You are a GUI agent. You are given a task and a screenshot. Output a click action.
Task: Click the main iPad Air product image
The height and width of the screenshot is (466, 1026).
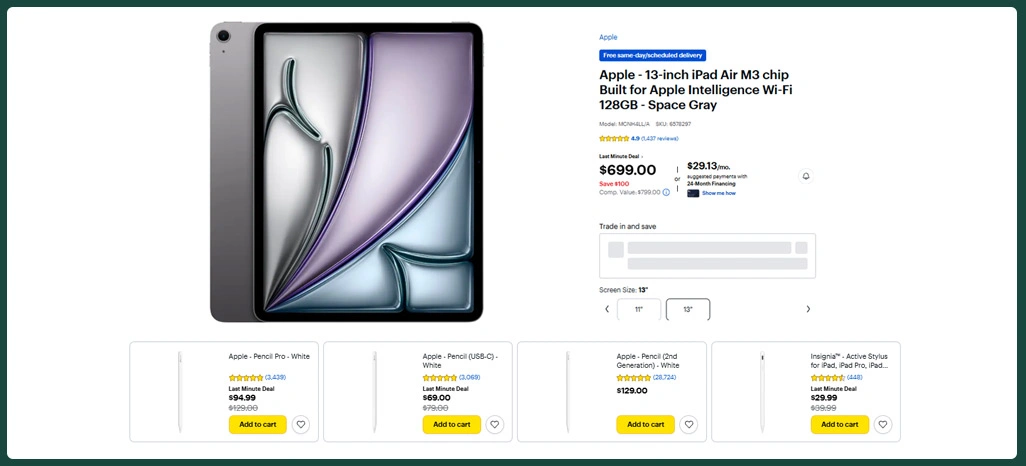click(346, 172)
